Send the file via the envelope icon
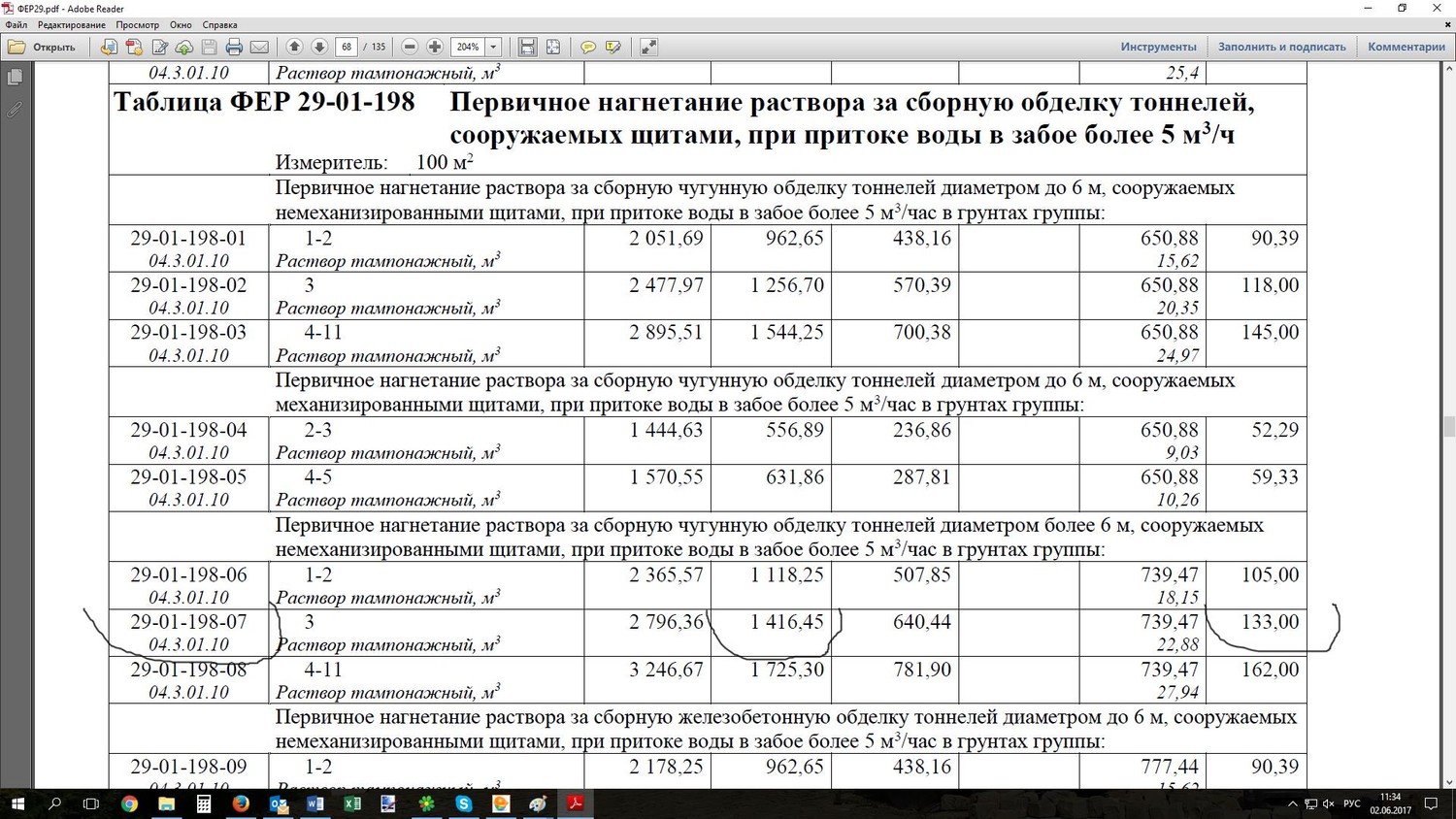The height and width of the screenshot is (819, 1456). [259, 47]
